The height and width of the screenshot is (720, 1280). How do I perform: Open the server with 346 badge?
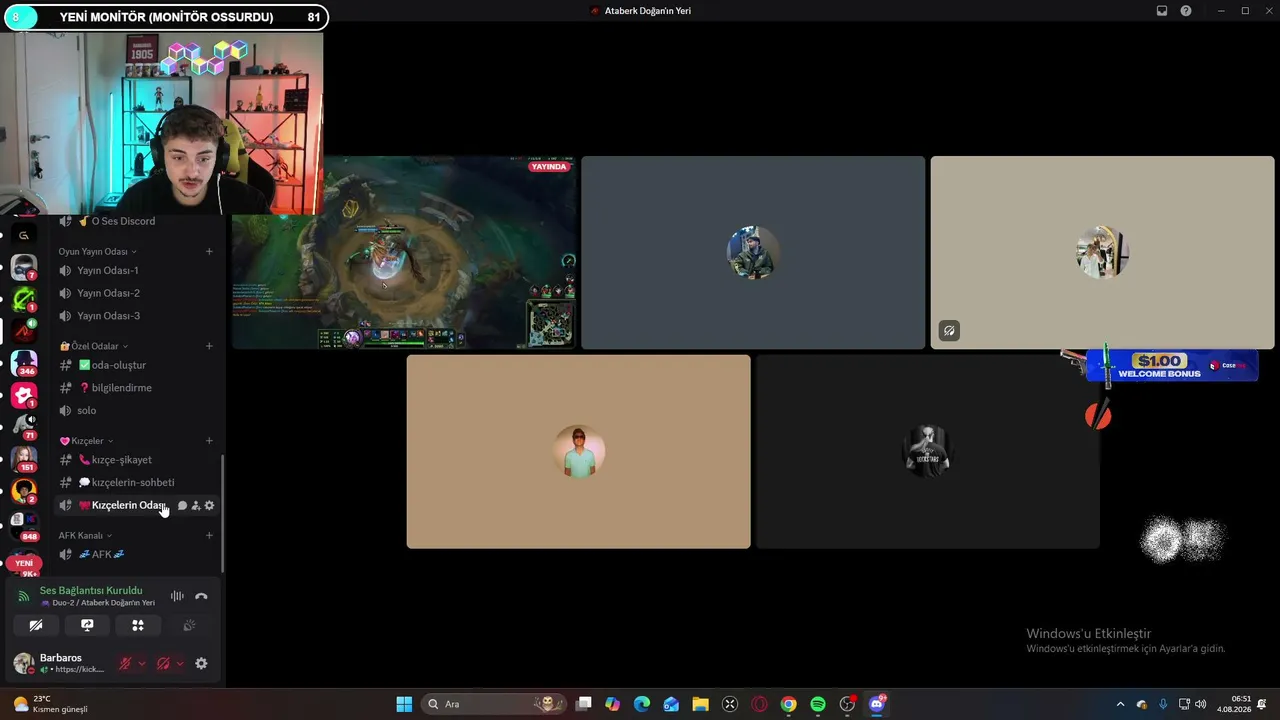pyautogui.click(x=24, y=363)
